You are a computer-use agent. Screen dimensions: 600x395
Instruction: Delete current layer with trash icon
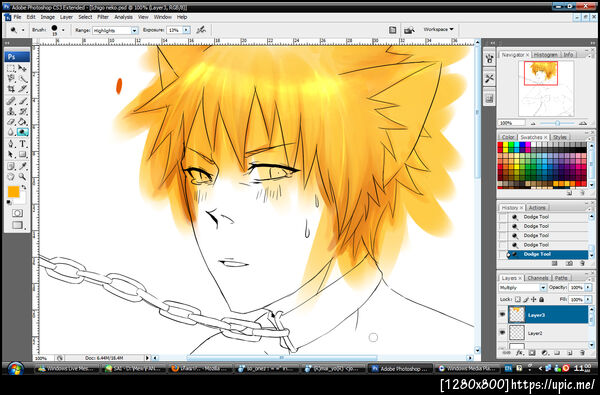582,353
